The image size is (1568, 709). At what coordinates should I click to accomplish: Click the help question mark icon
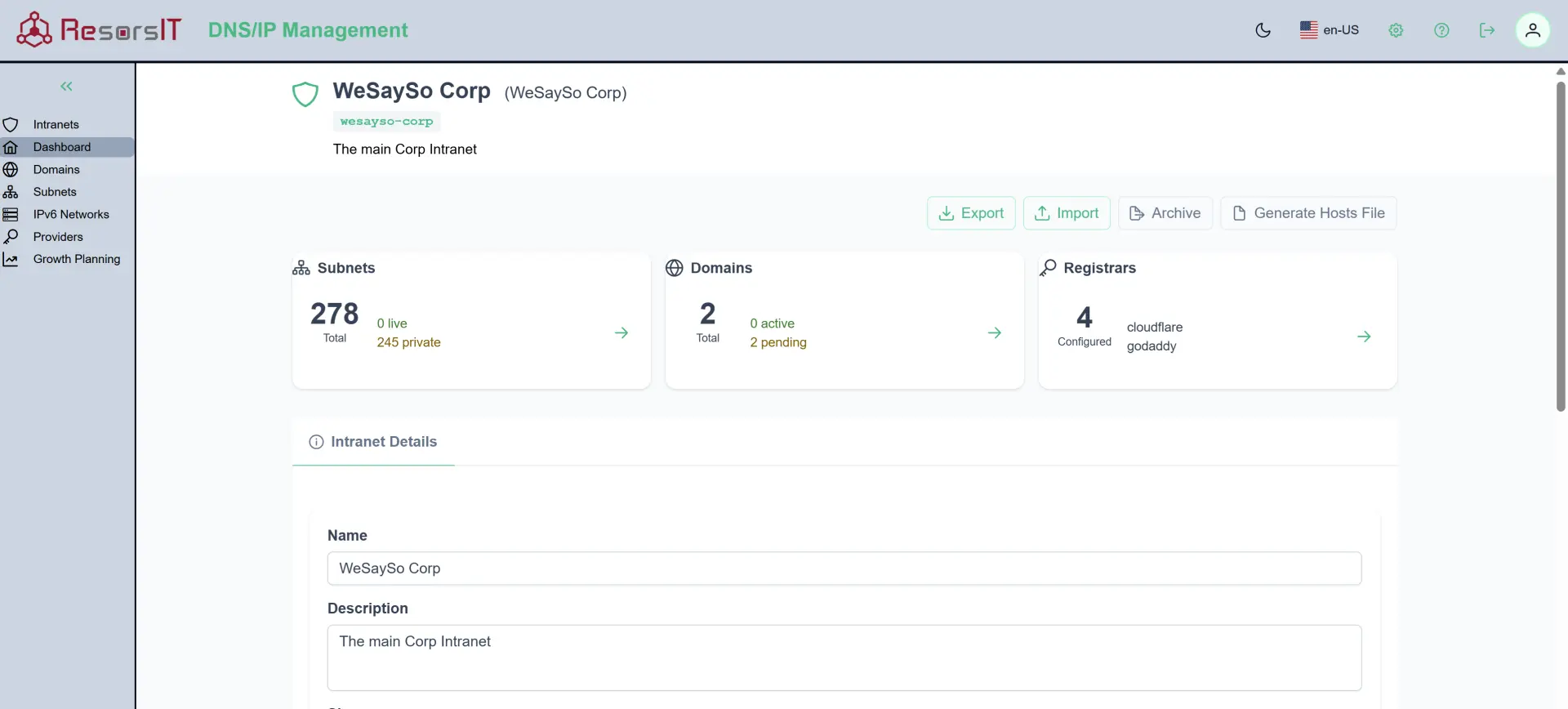(x=1441, y=30)
